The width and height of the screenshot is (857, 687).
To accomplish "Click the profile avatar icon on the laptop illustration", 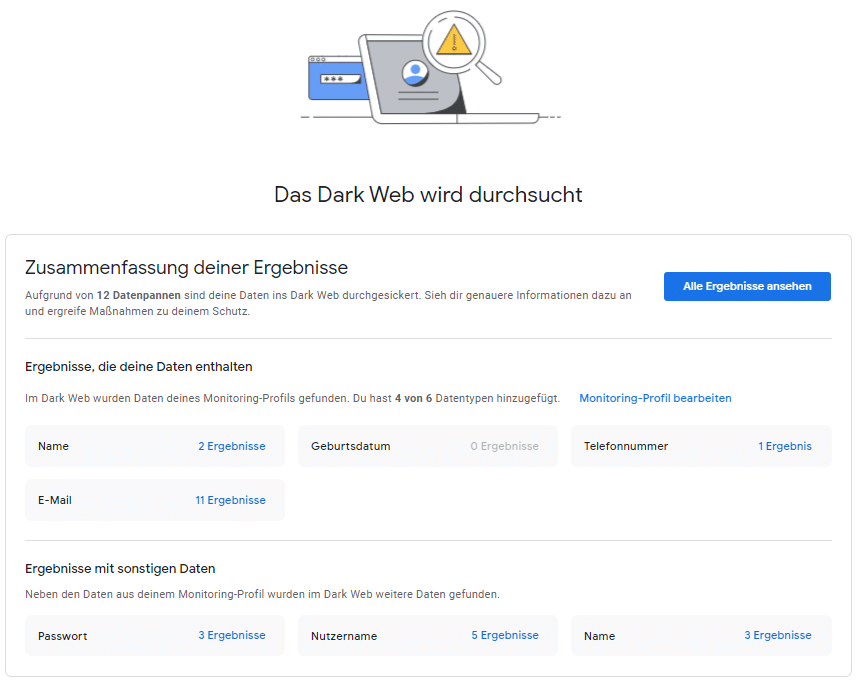I will point(415,73).
